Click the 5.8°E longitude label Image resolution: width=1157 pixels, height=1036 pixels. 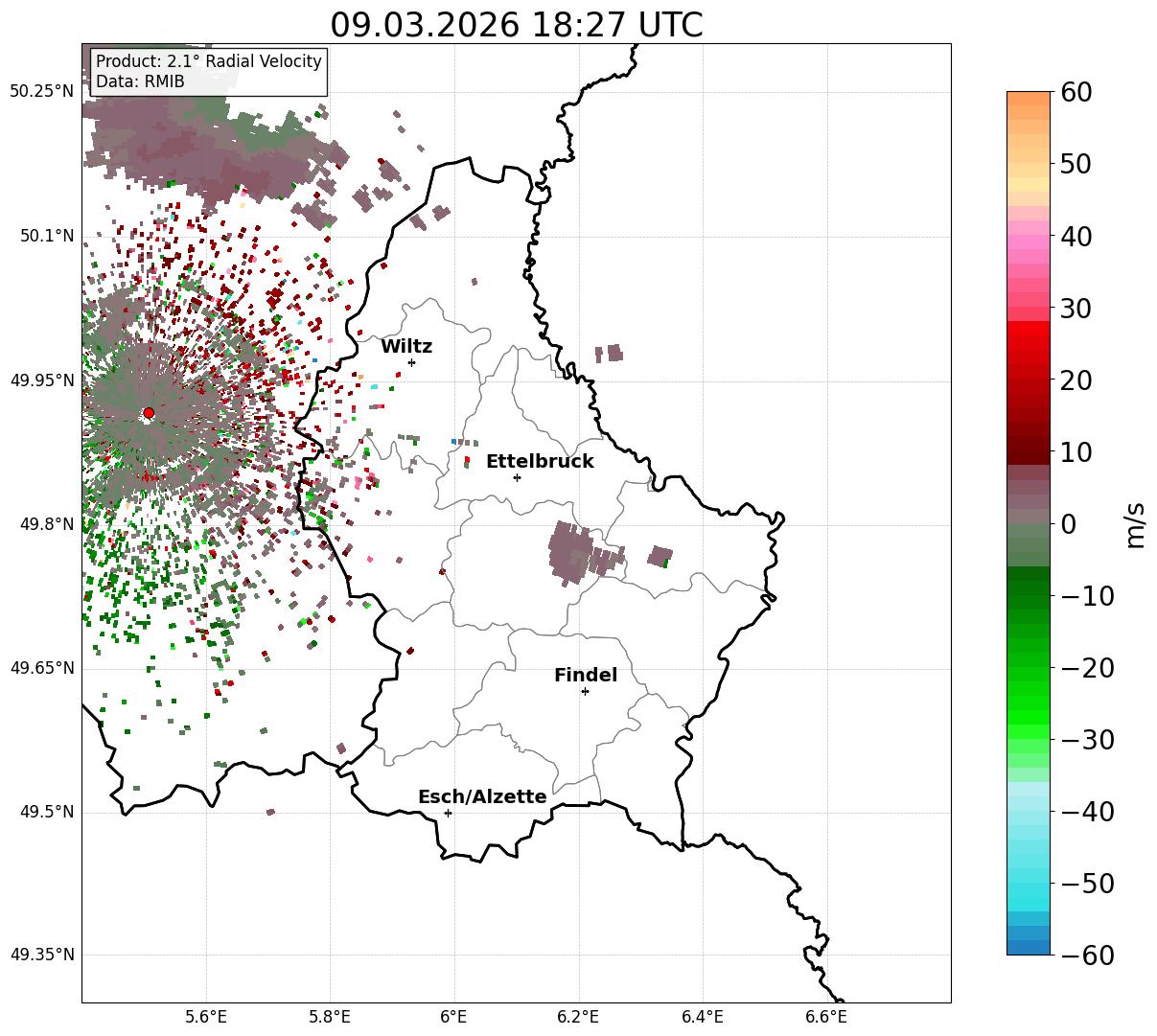coord(331,1017)
